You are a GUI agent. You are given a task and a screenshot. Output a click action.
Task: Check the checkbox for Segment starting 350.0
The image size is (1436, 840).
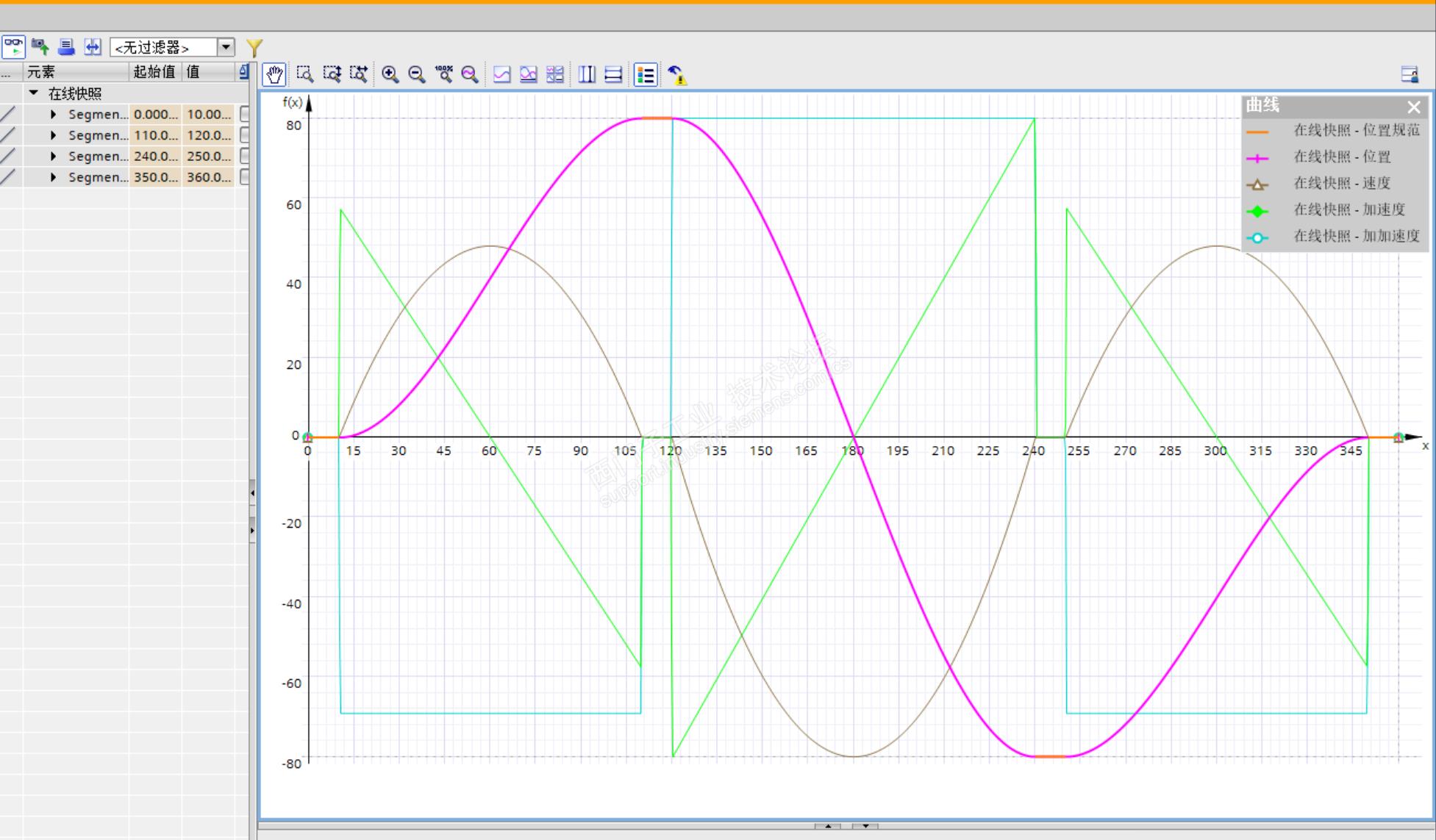click(244, 177)
